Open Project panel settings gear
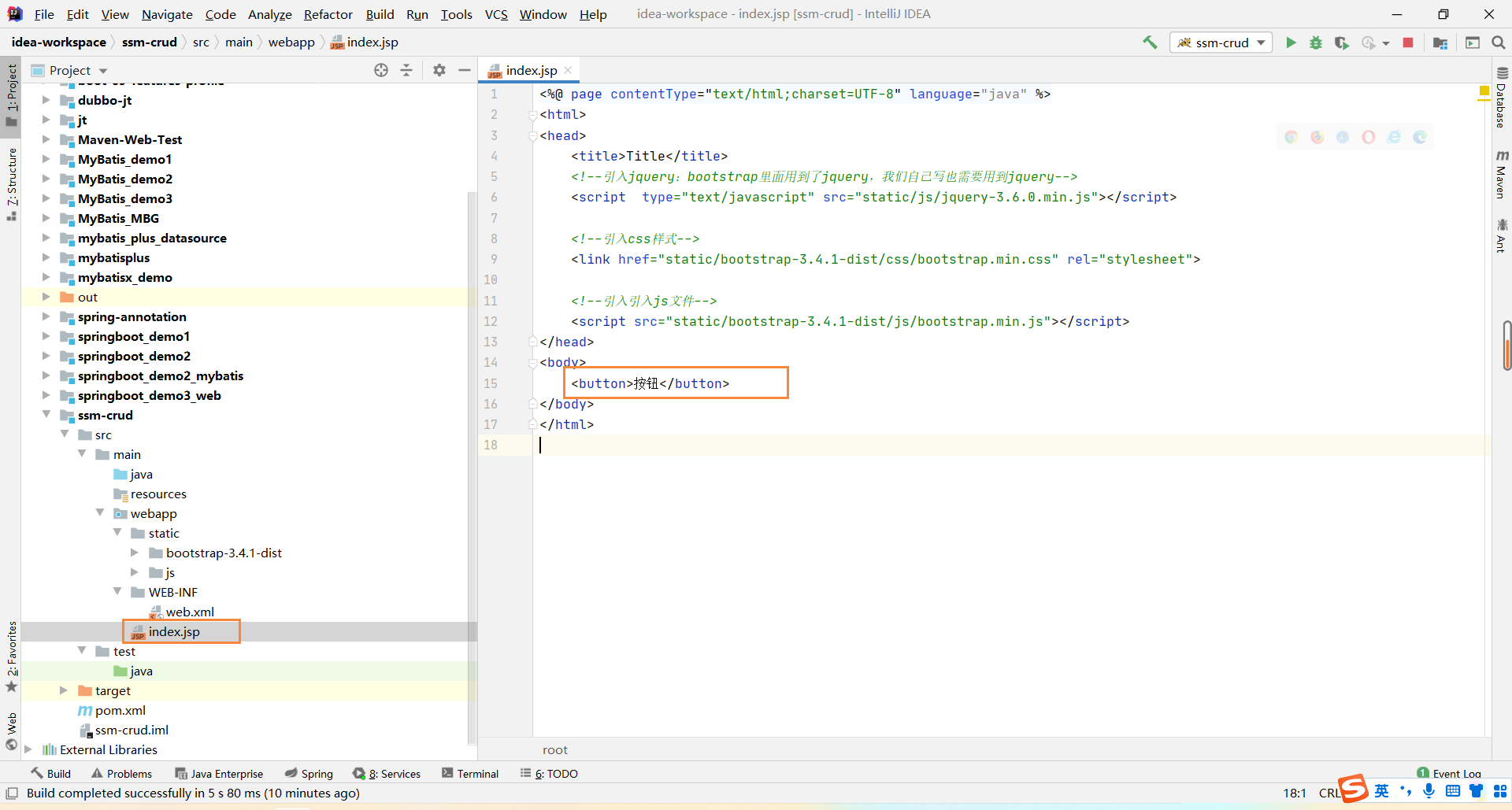Screen dimensions: 1512x810 439,70
